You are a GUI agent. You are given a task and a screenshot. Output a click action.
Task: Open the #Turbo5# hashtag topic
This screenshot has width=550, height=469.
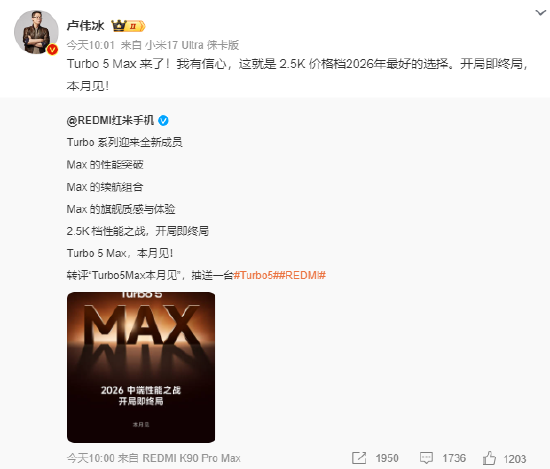click(255, 275)
